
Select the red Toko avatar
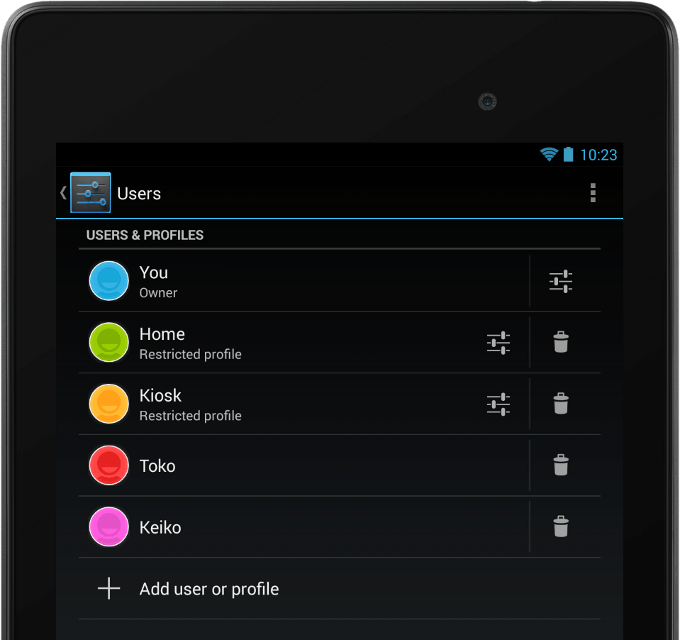point(109,465)
